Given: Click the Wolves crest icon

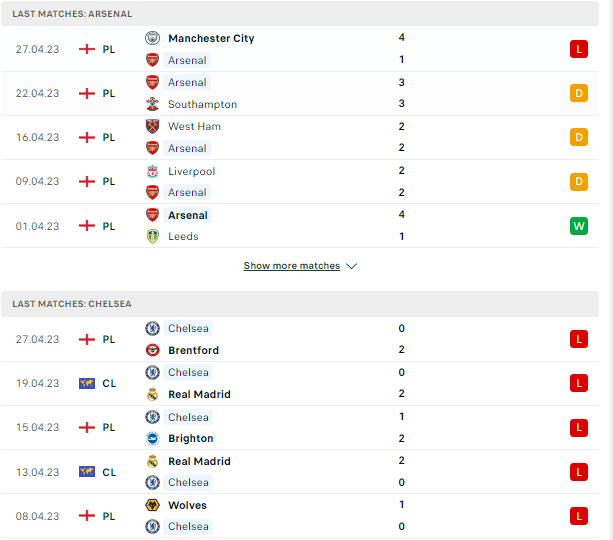Looking at the screenshot, I should 152,505.
